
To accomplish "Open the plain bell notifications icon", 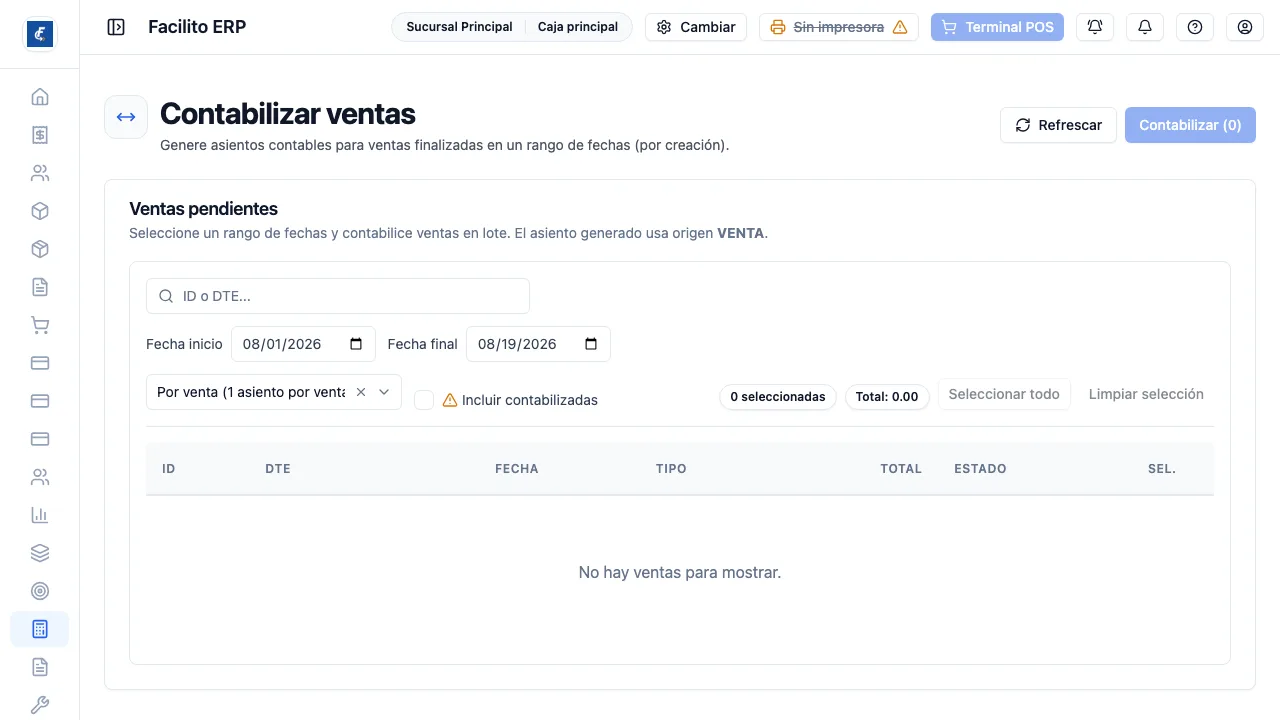I will 1145,27.
